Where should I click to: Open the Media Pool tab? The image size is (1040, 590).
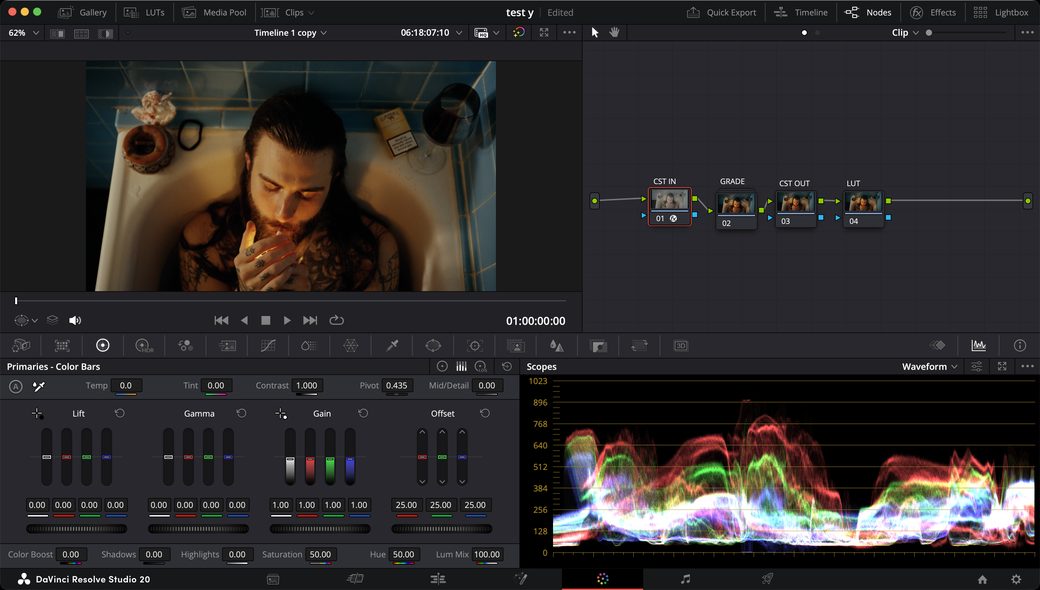pos(214,13)
